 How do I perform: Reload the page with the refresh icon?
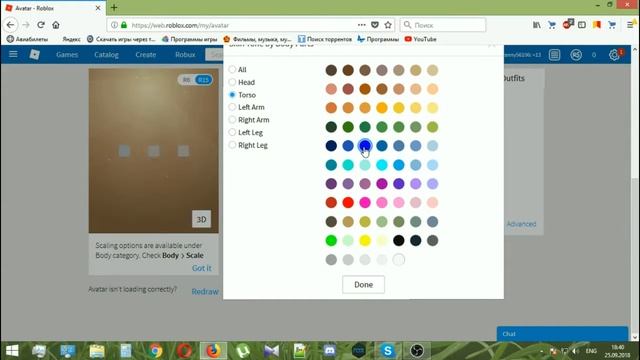point(41,25)
